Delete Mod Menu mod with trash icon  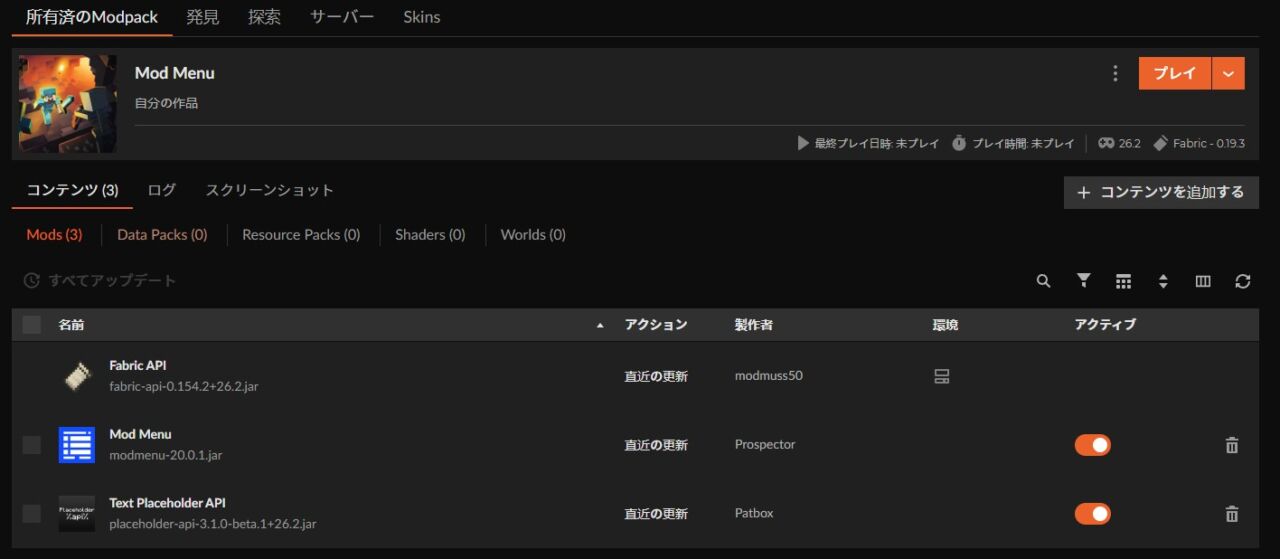1232,445
